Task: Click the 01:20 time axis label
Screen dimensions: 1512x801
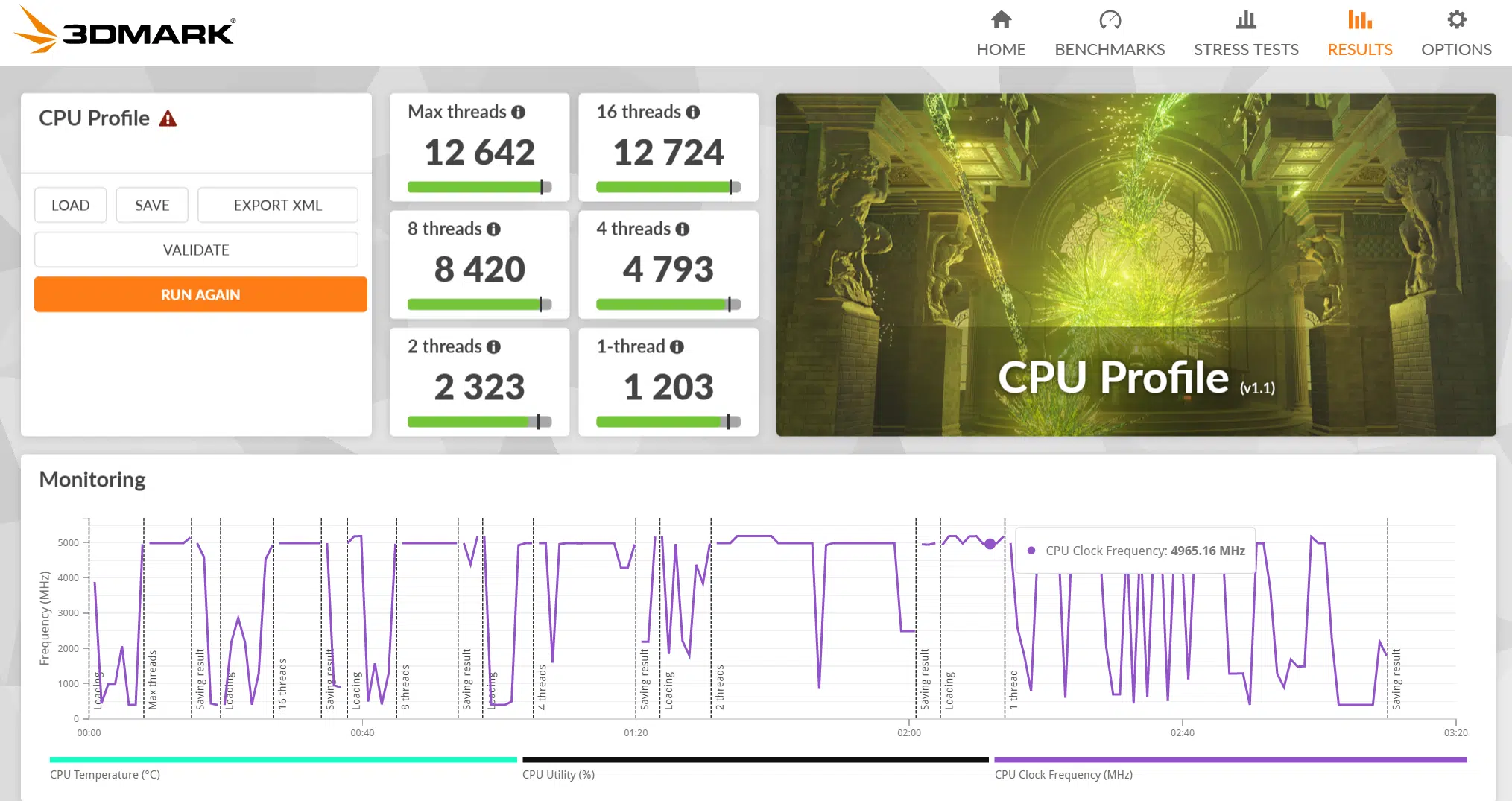Action: pyautogui.click(x=636, y=733)
